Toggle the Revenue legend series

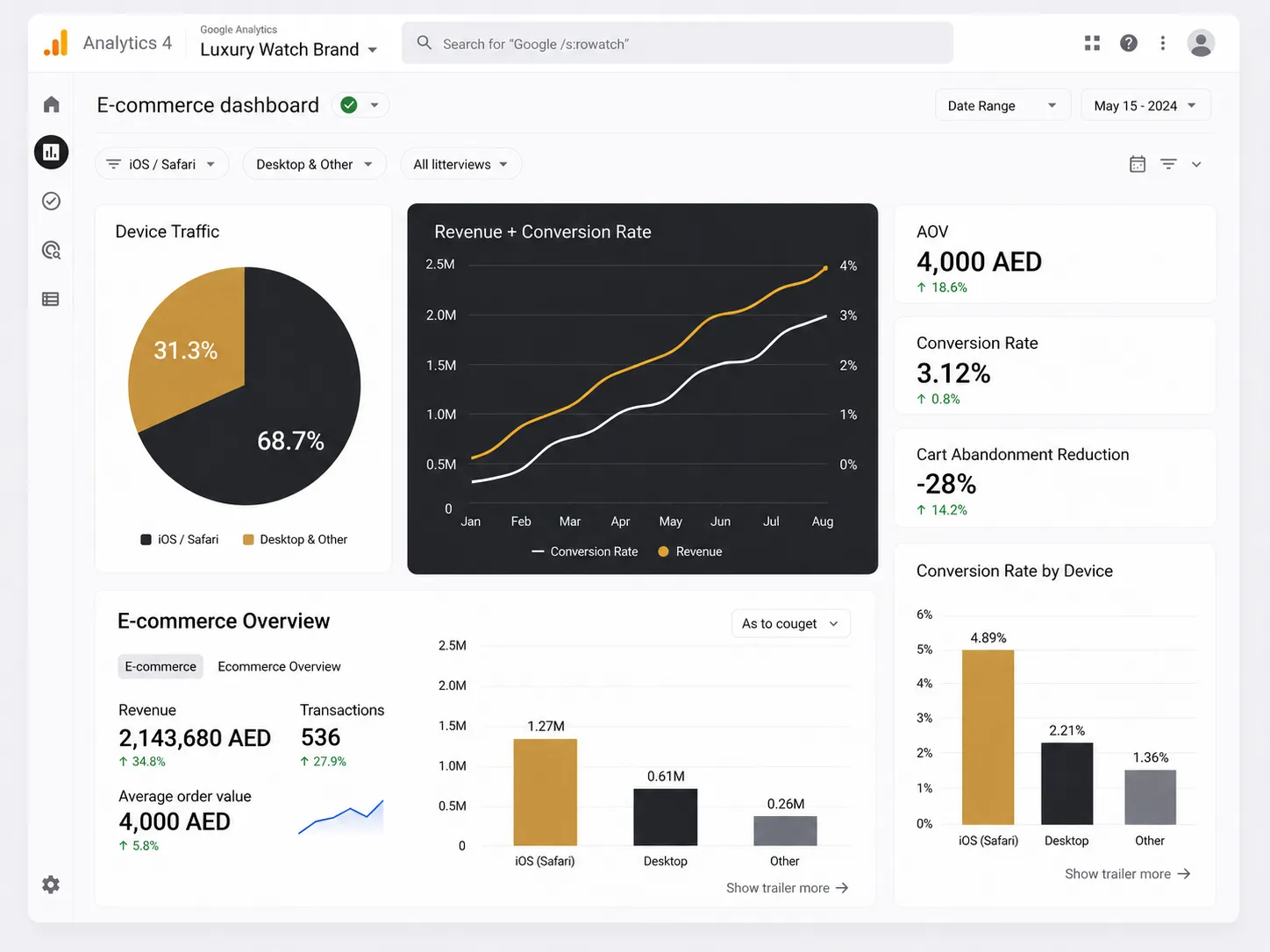click(690, 551)
